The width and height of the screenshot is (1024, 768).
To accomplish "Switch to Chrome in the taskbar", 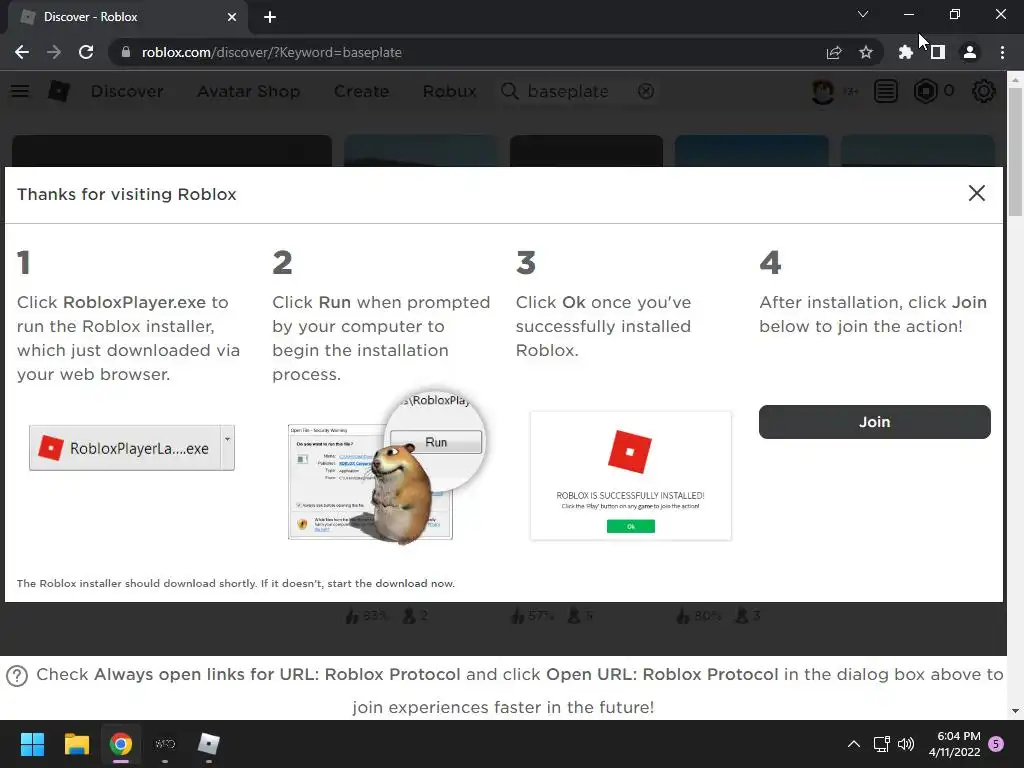I will (121, 744).
